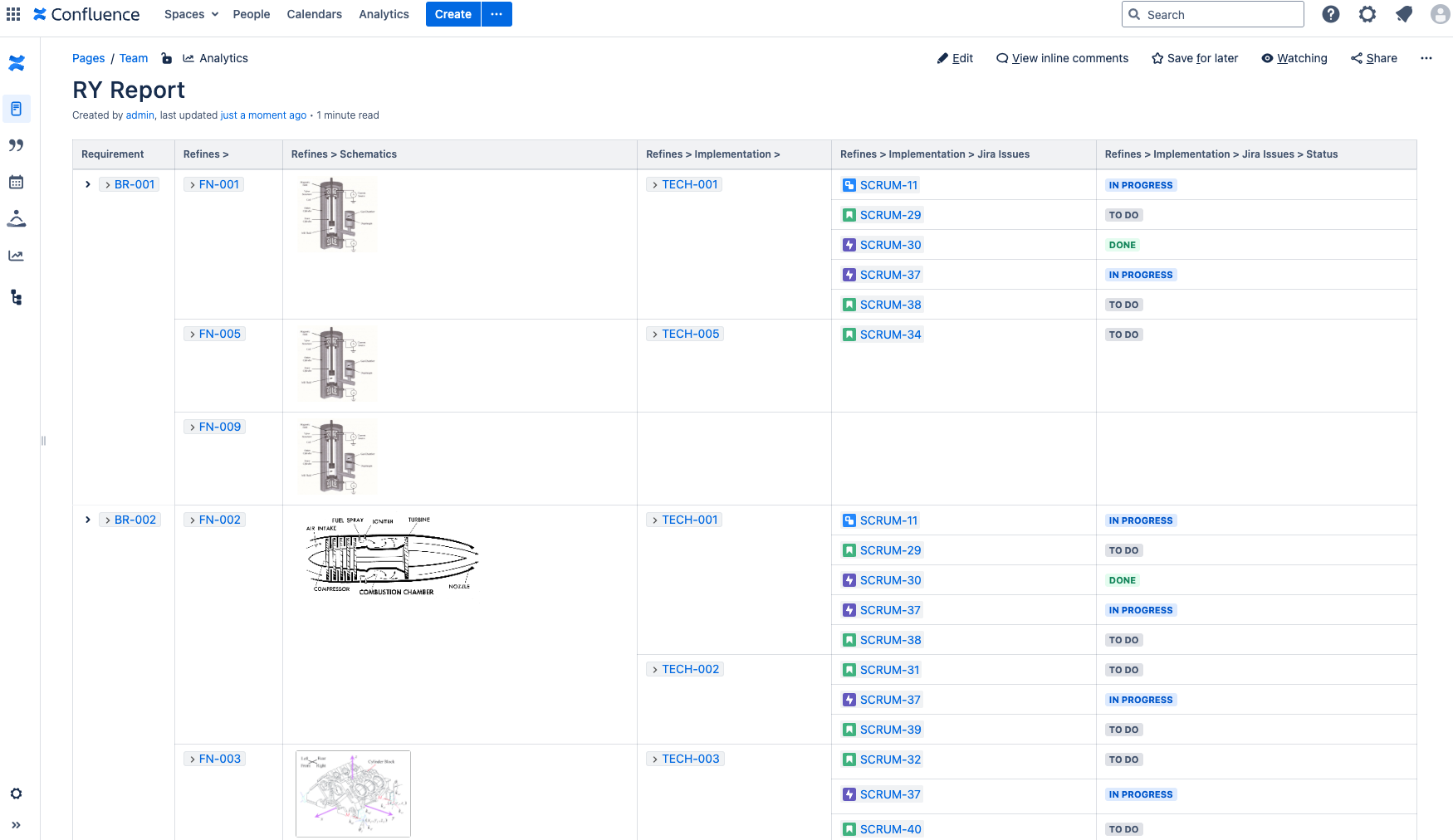
Task: Open the Spaces dropdown menu
Action: (x=190, y=14)
